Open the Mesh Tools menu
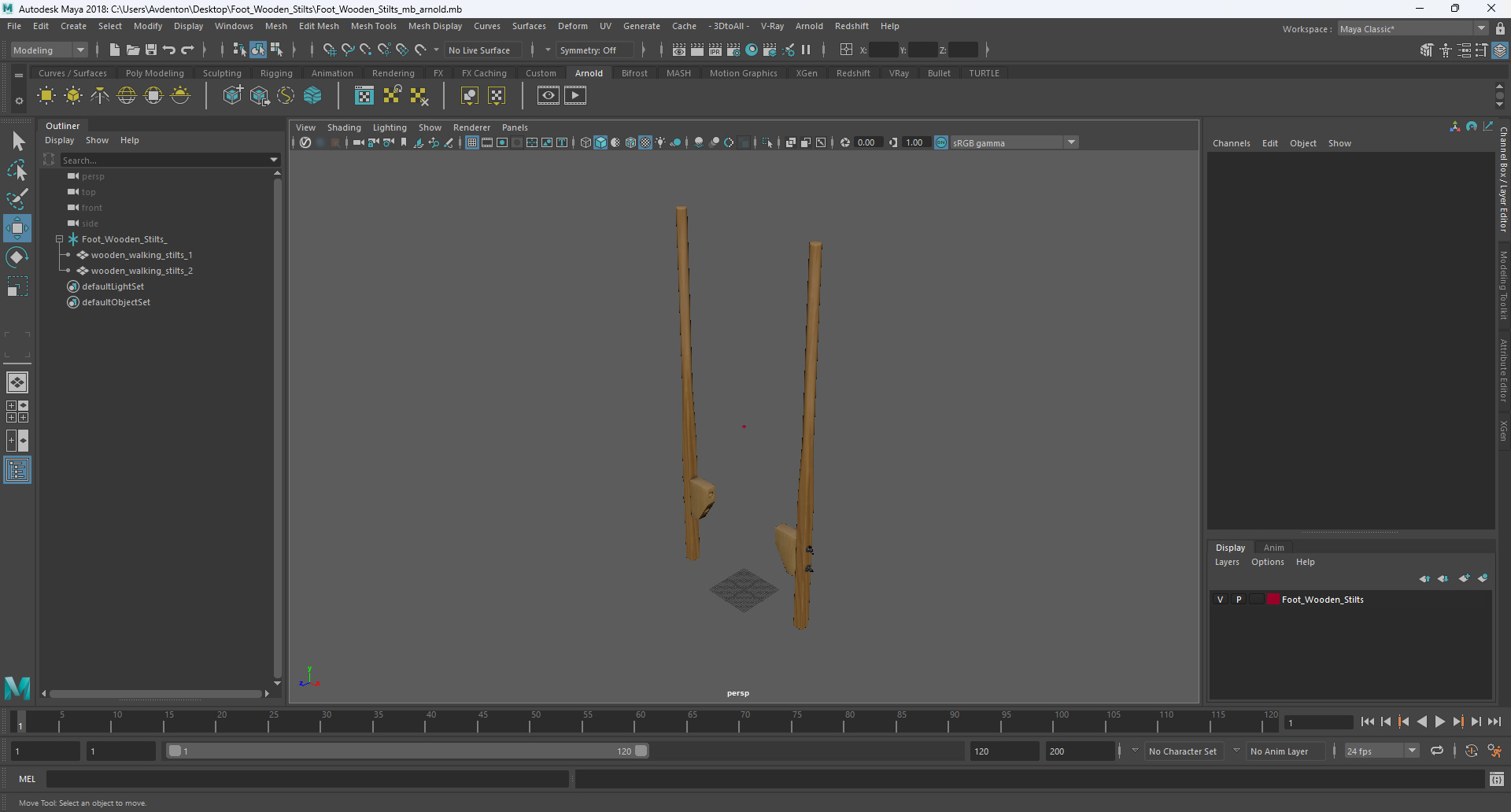 tap(373, 26)
